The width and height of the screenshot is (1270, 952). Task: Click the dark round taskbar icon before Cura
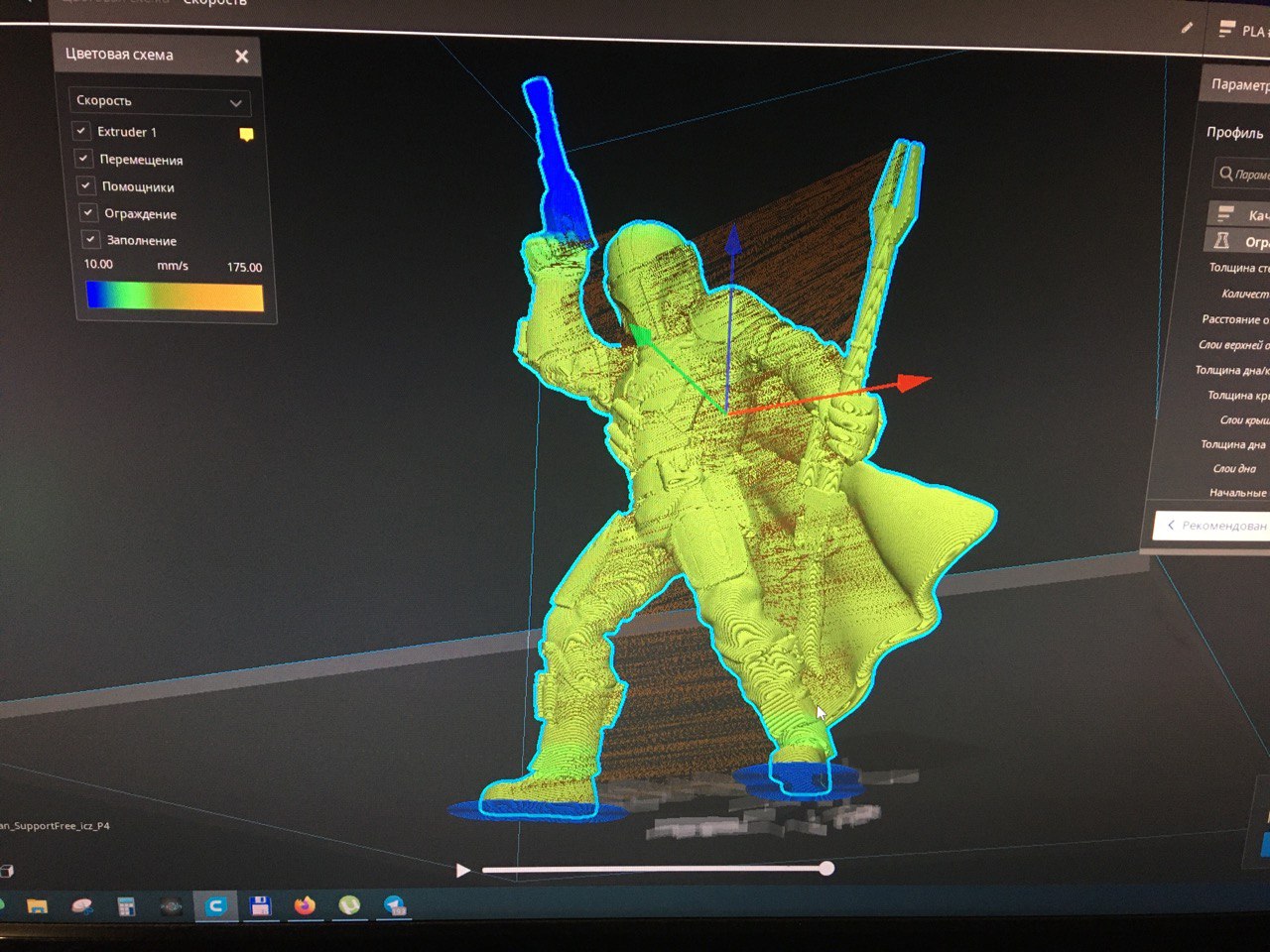[x=171, y=906]
